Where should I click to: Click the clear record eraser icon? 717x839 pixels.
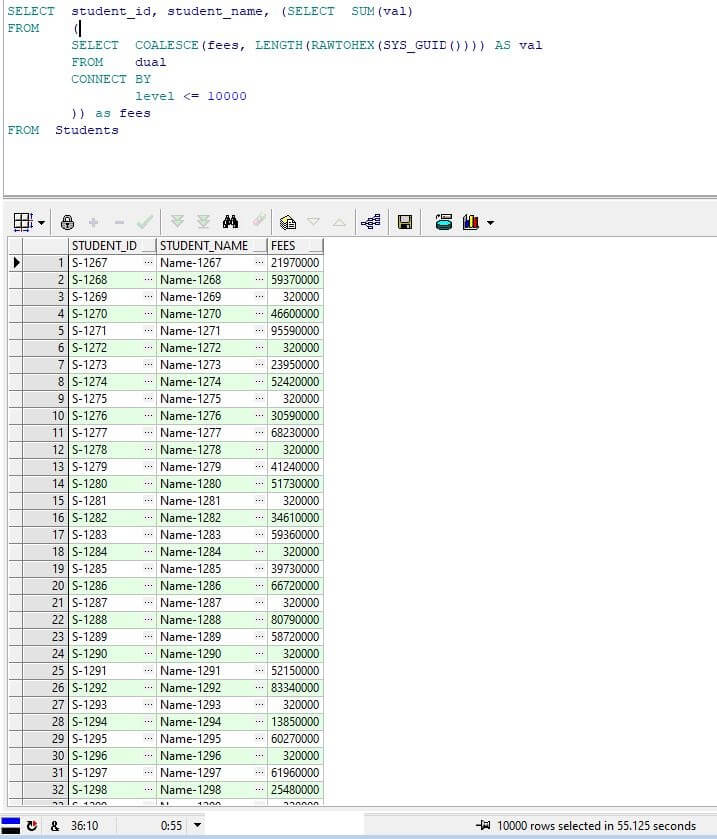click(x=260, y=220)
